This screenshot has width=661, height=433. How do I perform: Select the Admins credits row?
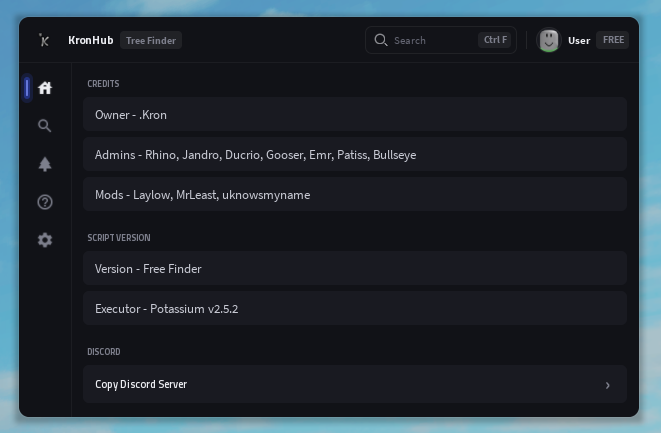(355, 154)
